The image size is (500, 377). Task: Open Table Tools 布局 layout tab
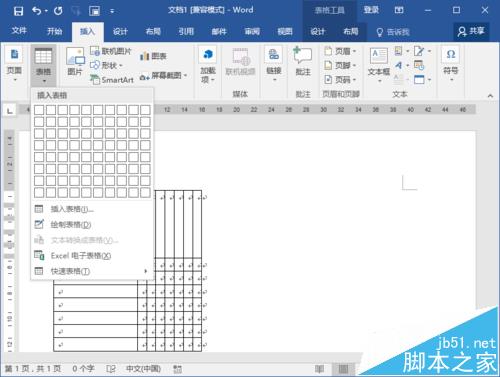[x=350, y=31]
